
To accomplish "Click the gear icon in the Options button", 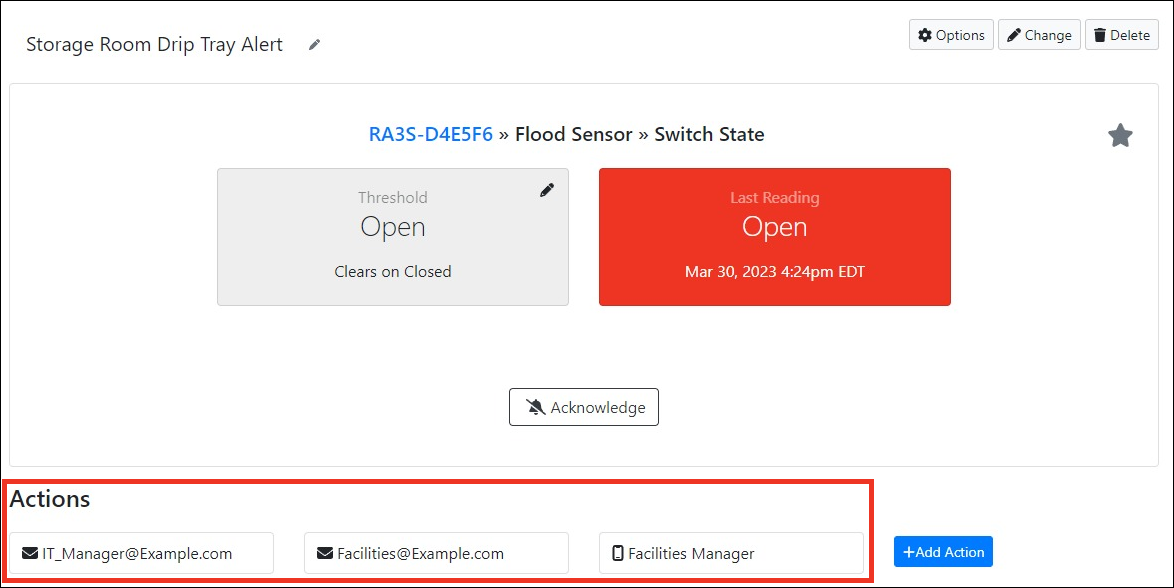I will [925, 35].
